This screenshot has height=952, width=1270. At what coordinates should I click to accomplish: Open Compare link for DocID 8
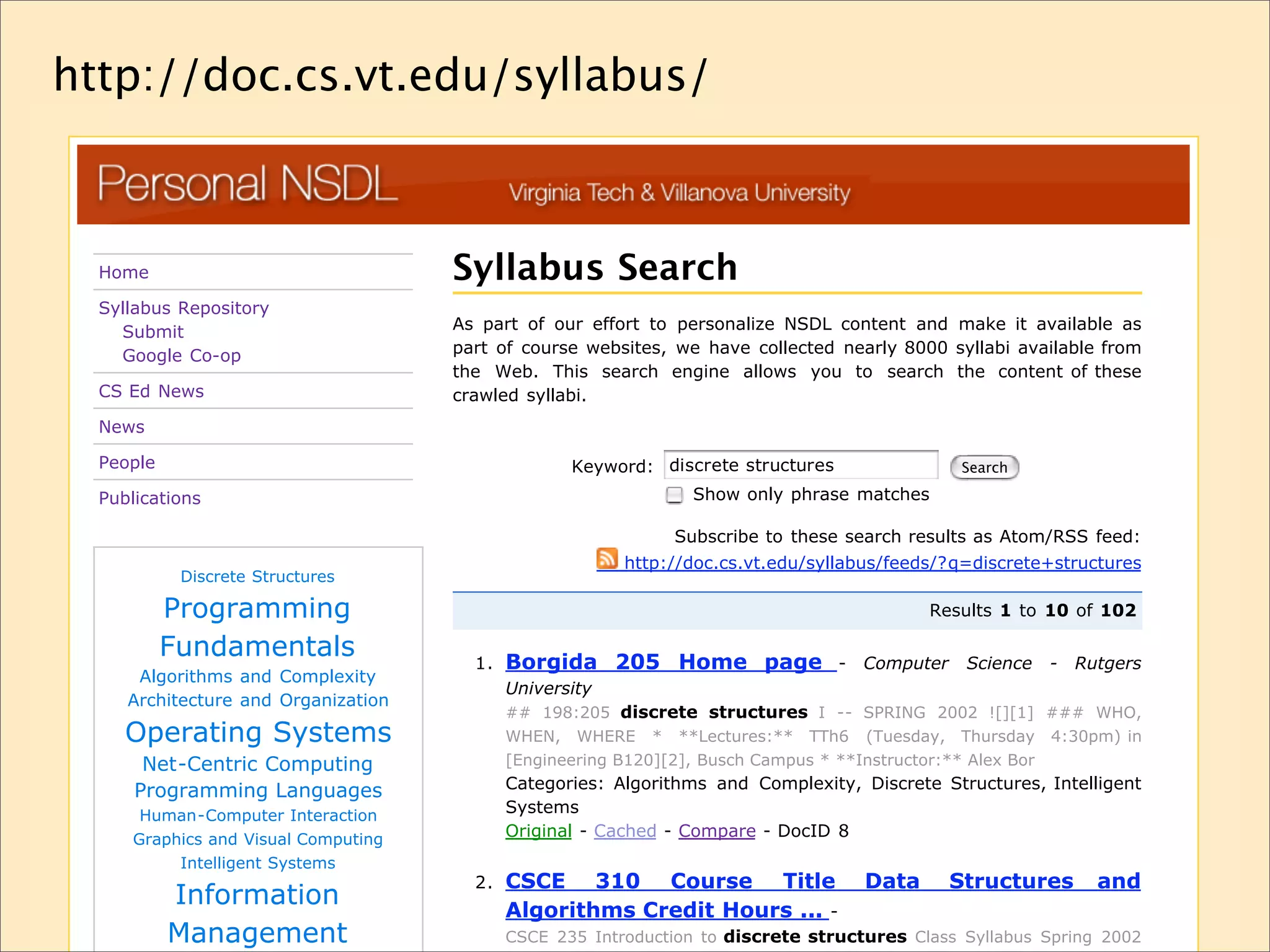(717, 831)
